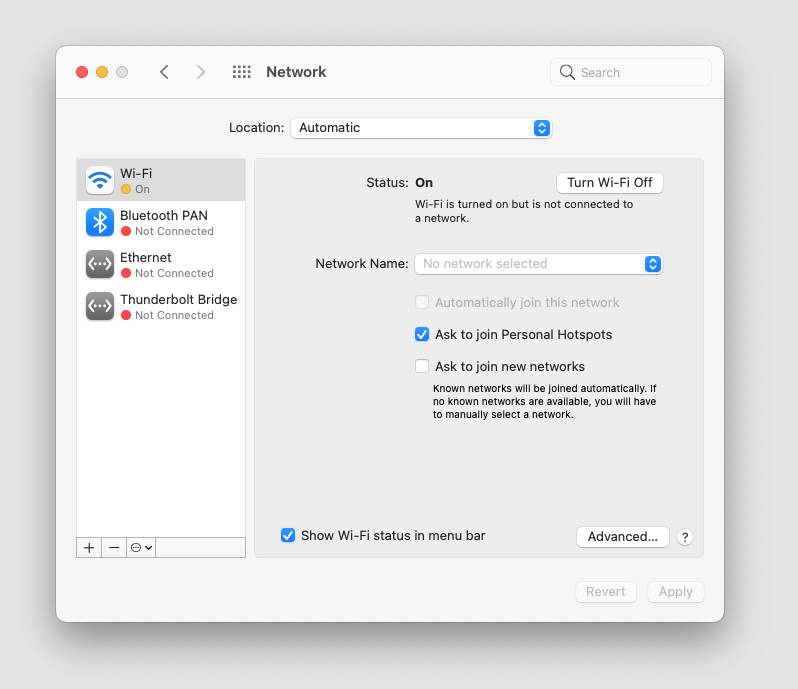Enable Ask to join new networks
Image resolution: width=798 pixels, height=689 pixels.
pyautogui.click(x=422, y=366)
